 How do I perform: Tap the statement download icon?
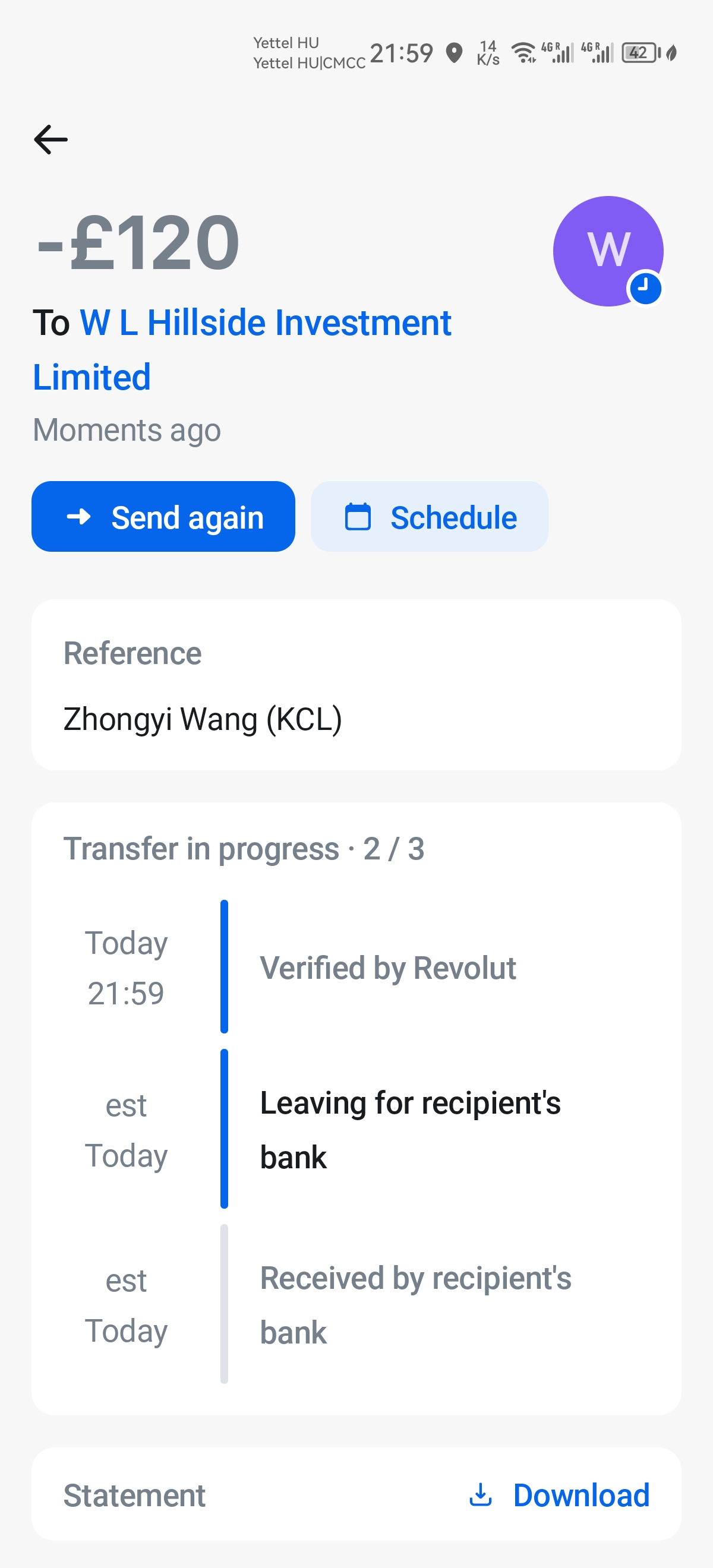[481, 1494]
